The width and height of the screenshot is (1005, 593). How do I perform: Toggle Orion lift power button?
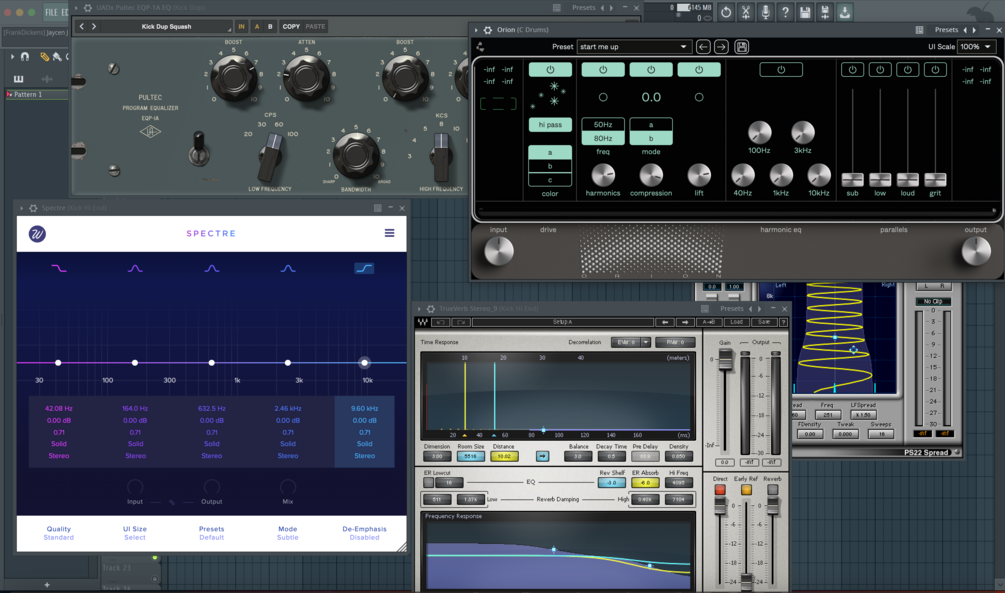(x=699, y=69)
